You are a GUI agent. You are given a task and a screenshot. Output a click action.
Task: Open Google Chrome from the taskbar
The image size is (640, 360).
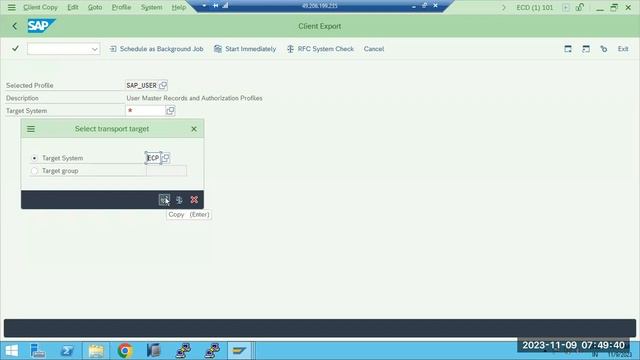coord(125,351)
